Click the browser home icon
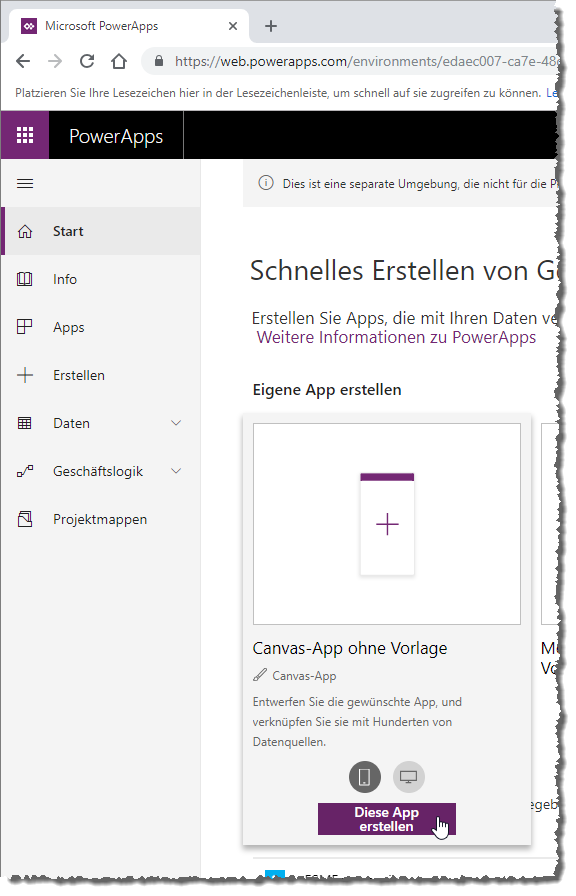576x896 pixels. click(x=119, y=61)
